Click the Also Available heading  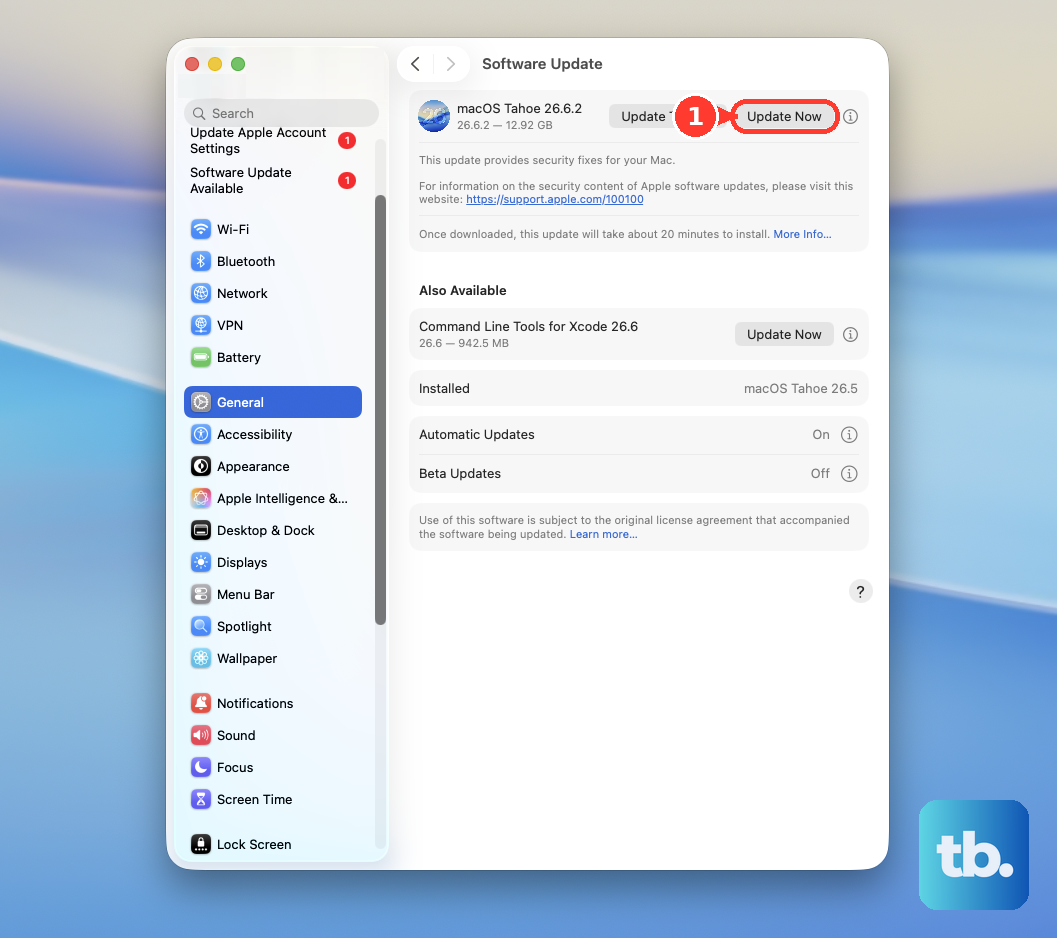462,291
